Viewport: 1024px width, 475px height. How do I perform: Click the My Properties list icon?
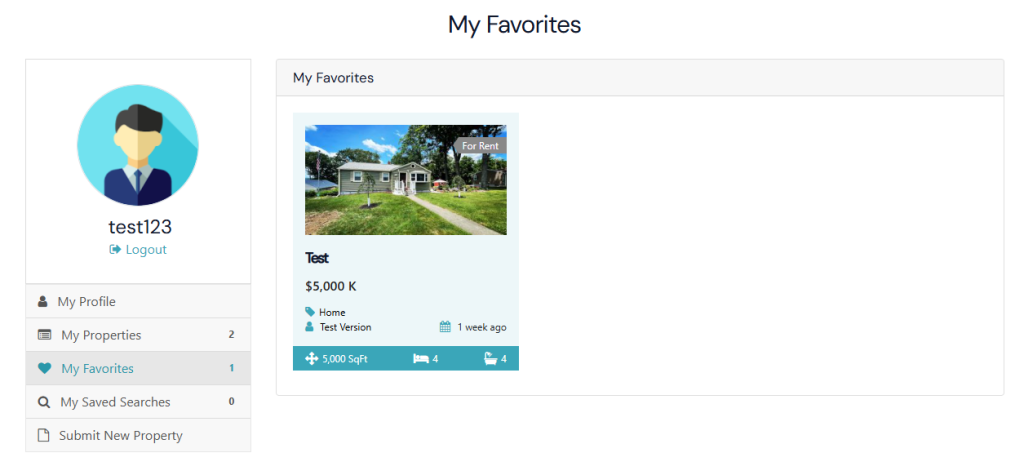pyautogui.click(x=44, y=335)
